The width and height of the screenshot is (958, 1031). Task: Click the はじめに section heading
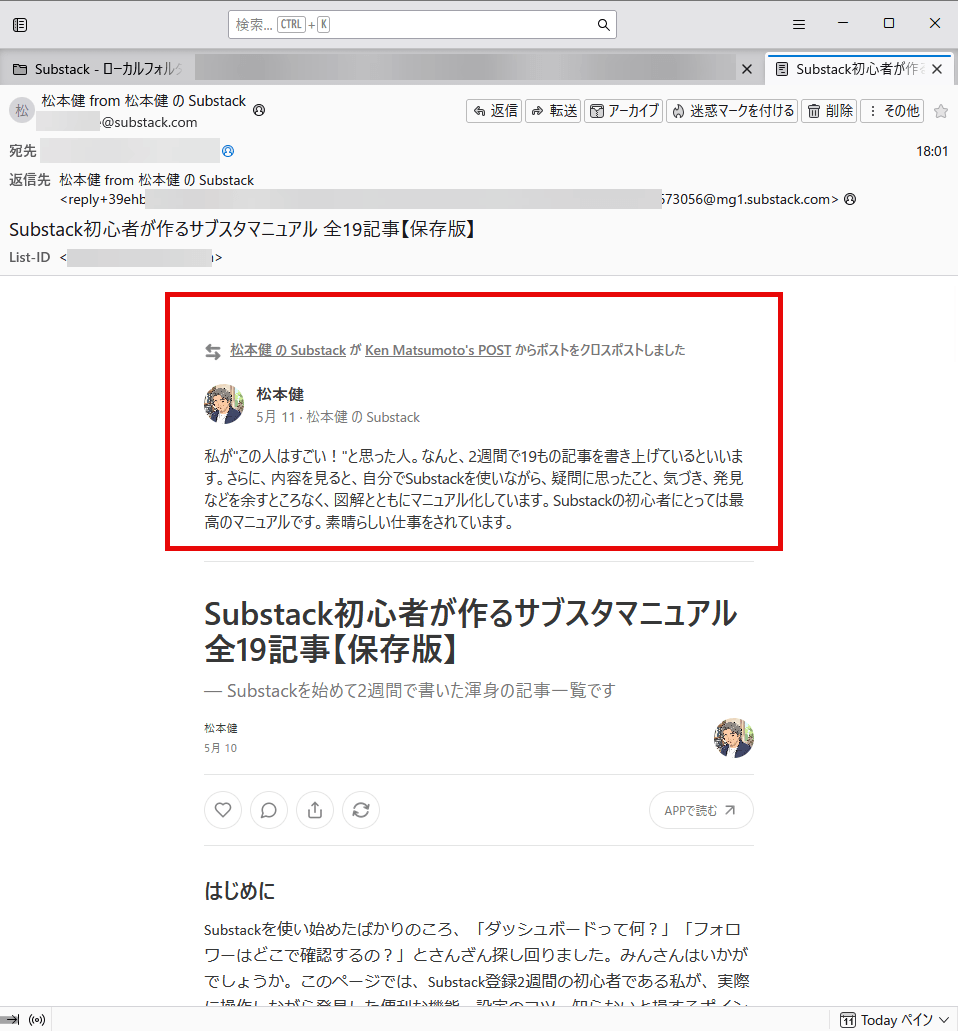239,891
